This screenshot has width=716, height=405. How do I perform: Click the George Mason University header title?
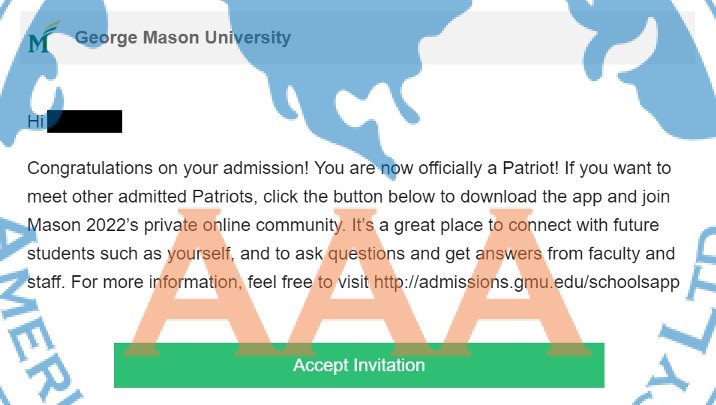(183, 39)
